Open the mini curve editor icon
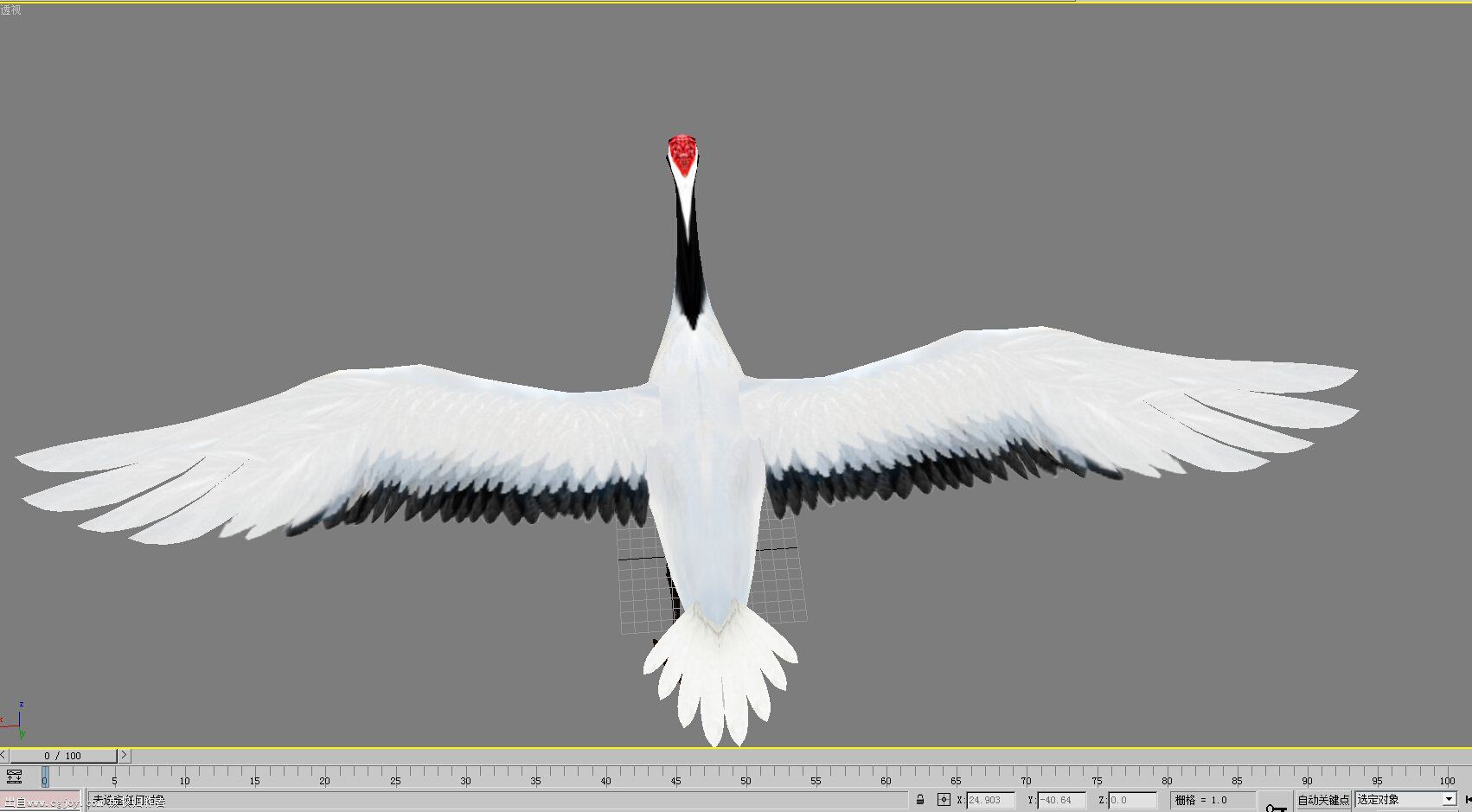Viewport: 1472px width, 812px height. 14,777
